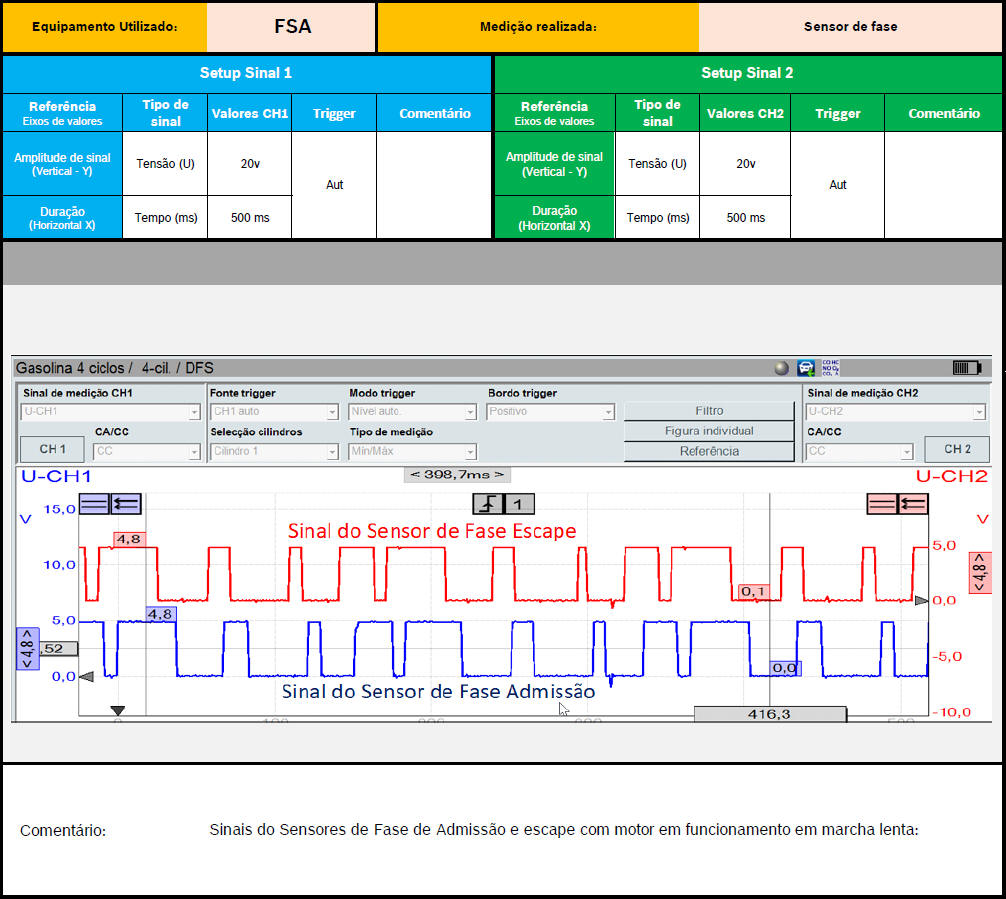Toggle the CH 2 channel button
This screenshot has width=1006, height=899.
click(x=957, y=450)
